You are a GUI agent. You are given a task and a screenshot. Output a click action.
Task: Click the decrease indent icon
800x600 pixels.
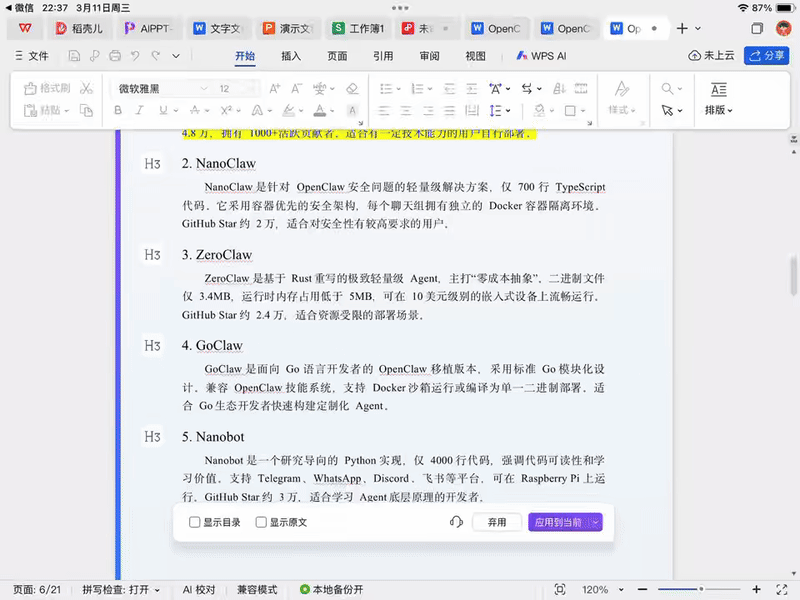click(x=449, y=89)
